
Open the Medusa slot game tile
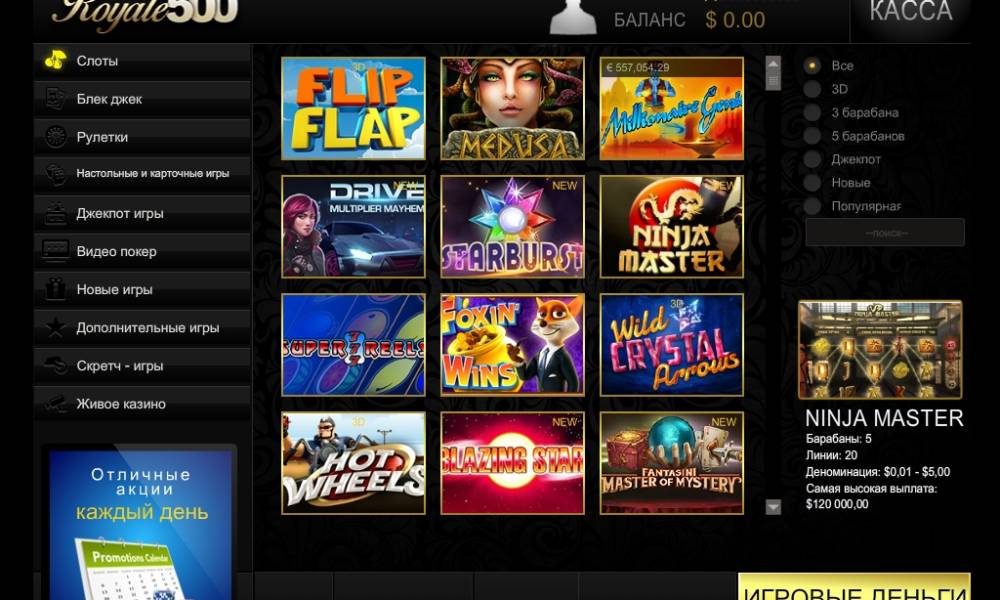click(512, 108)
